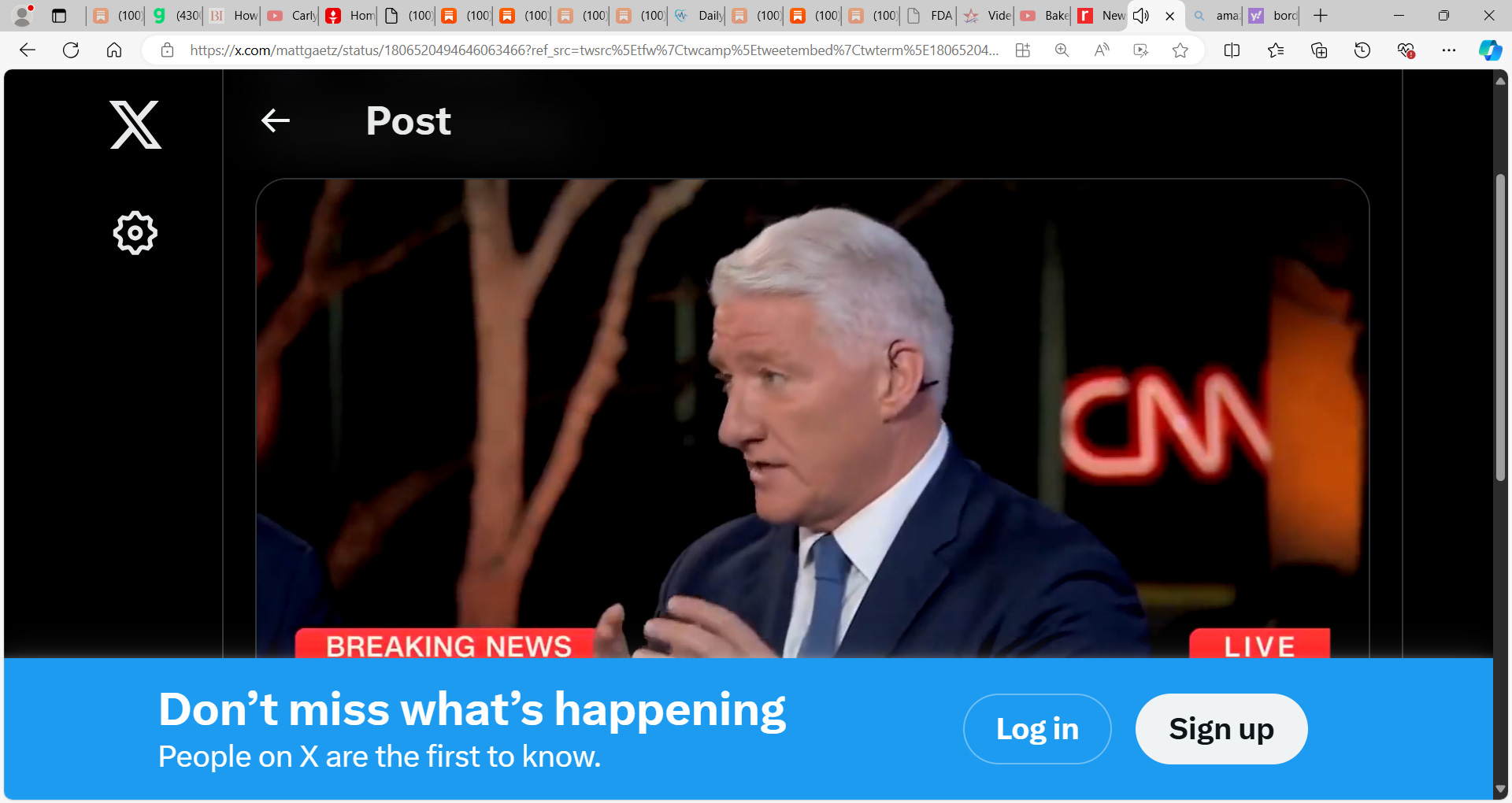Screen dimensions: 1512x803
Task: Click the video enhance icon in the address bar
Action: tap(1141, 50)
